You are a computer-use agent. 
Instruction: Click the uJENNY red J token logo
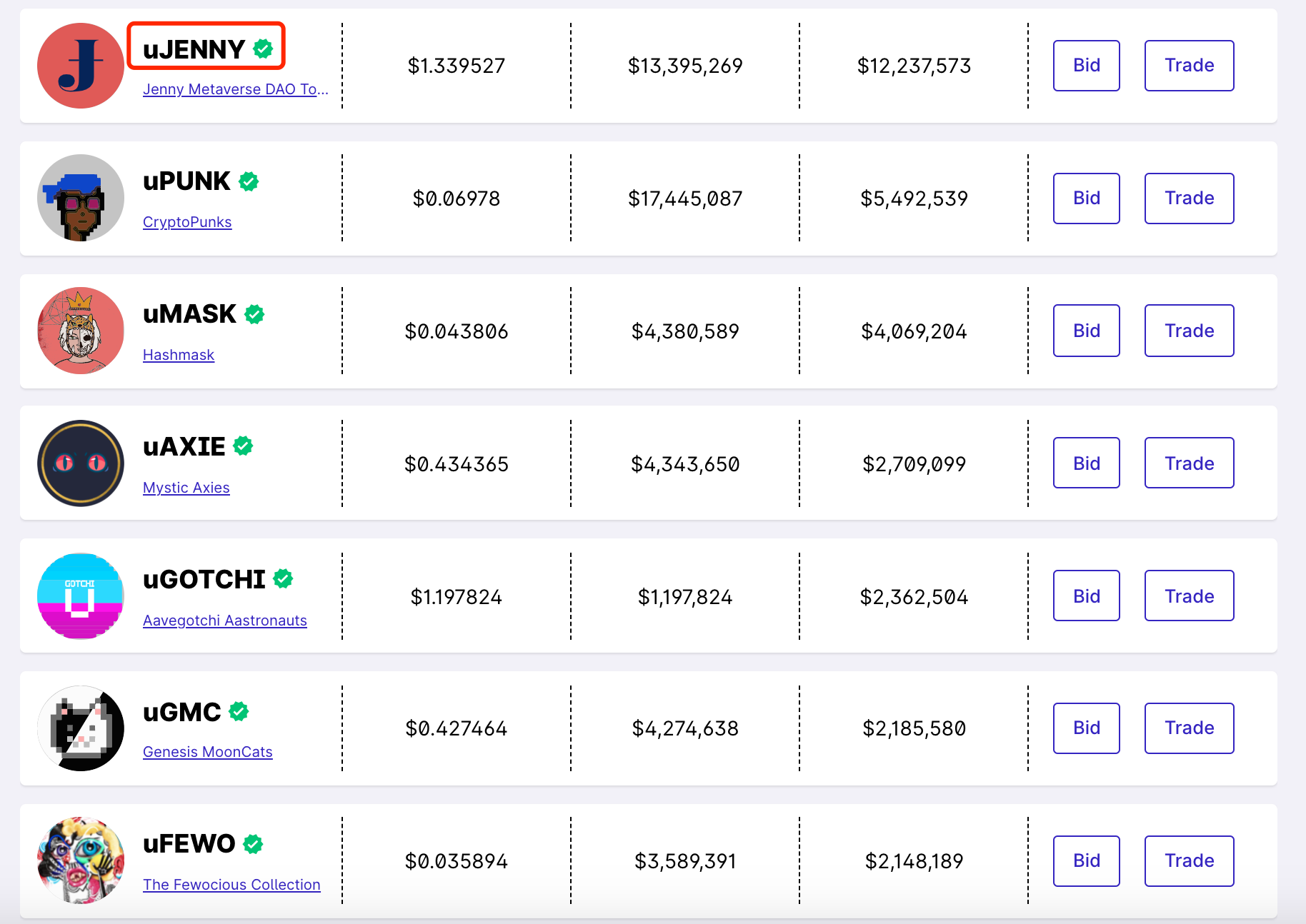pyautogui.click(x=80, y=66)
